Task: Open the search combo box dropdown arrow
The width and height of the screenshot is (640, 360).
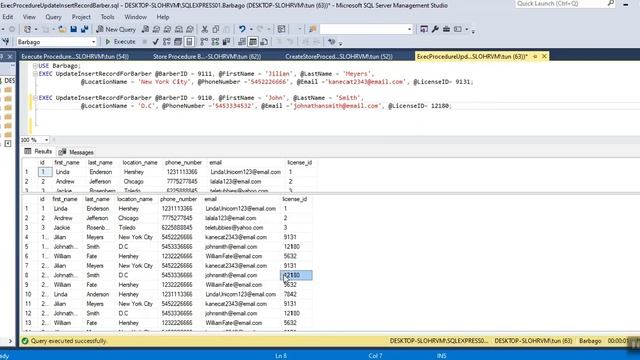Action: [x=409, y=29]
